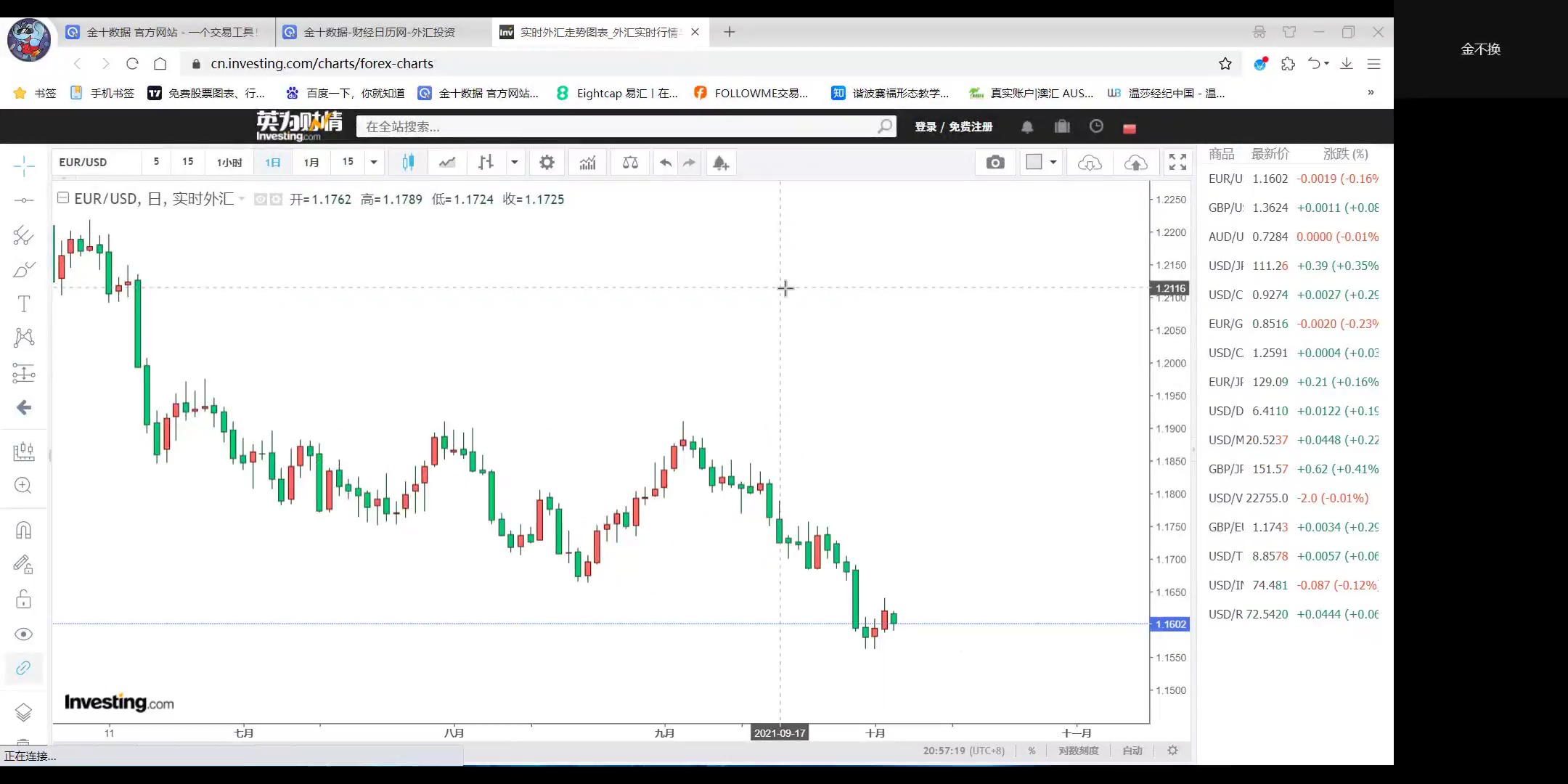Toggle hide all drawings eye icon
The height and width of the screenshot is (784, 1568).
(23, 634)
